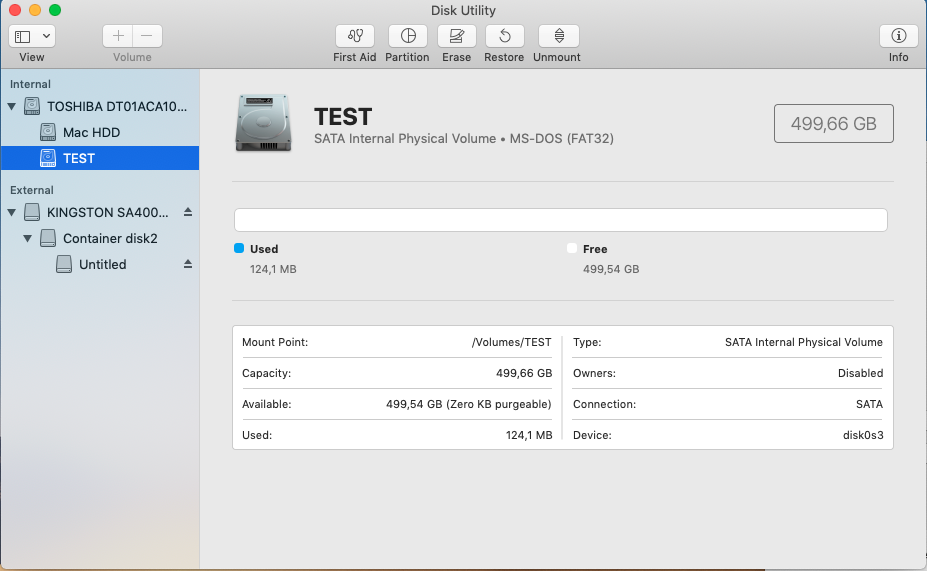Click the Restore toolbar icon

pyautogui.click(x=504, y=36)
